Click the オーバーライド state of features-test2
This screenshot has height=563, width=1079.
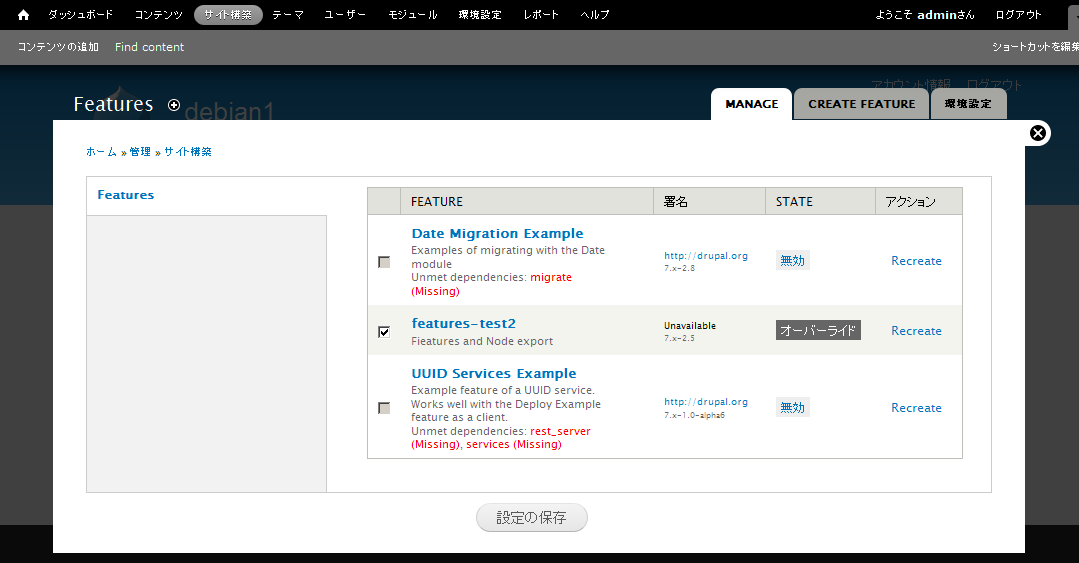click(x=818, y=330)
